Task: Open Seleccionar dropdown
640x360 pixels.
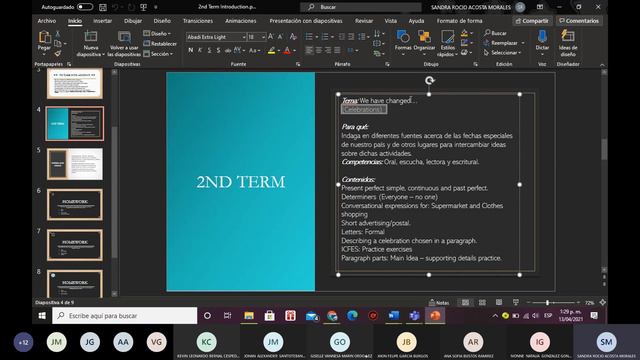Action: click(x=502, y=53)
